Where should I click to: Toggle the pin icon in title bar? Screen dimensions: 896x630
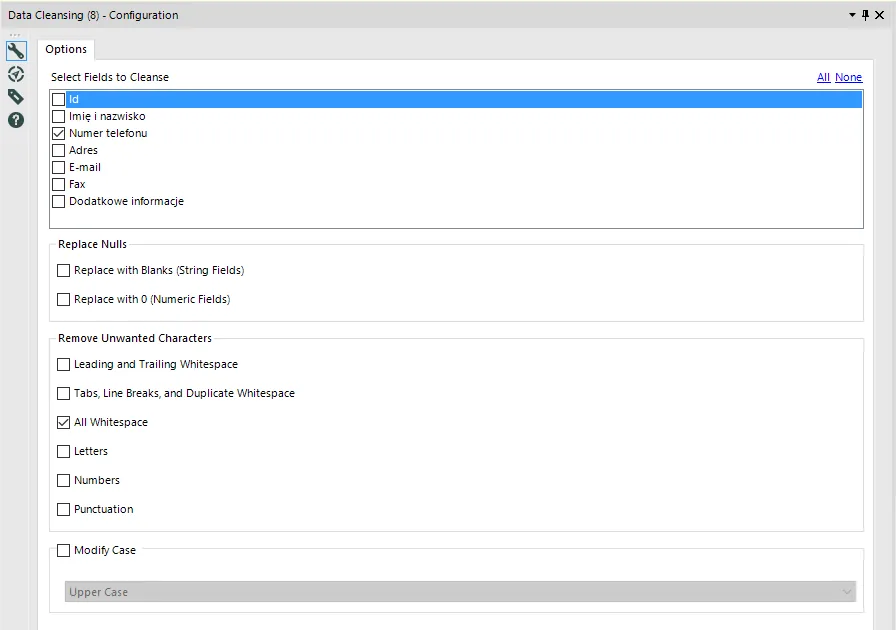(865, 15)
